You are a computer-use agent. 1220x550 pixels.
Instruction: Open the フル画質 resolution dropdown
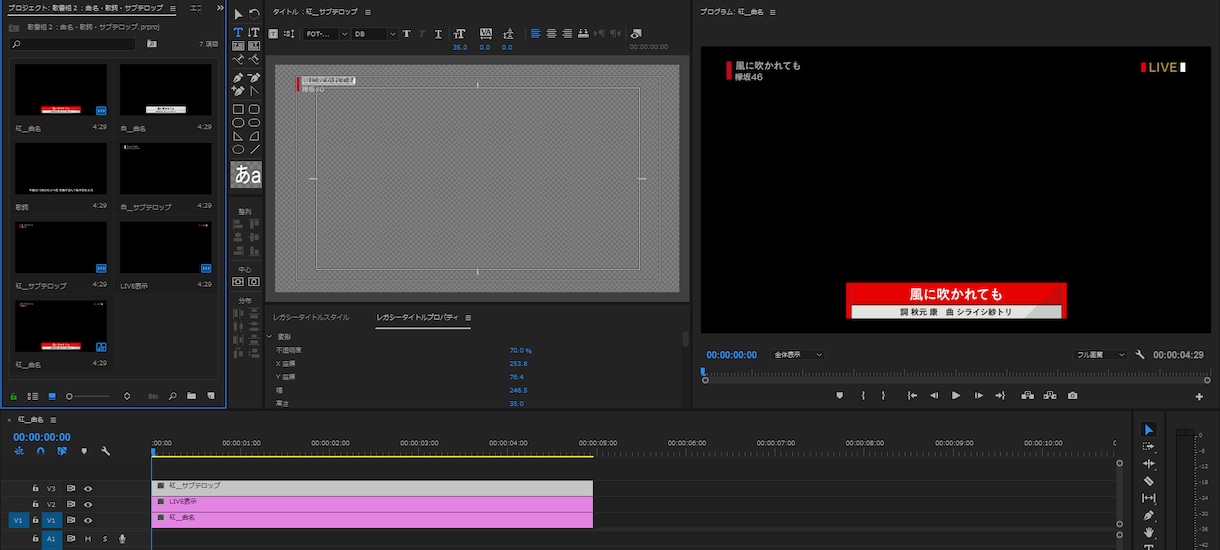(1101, 355)
